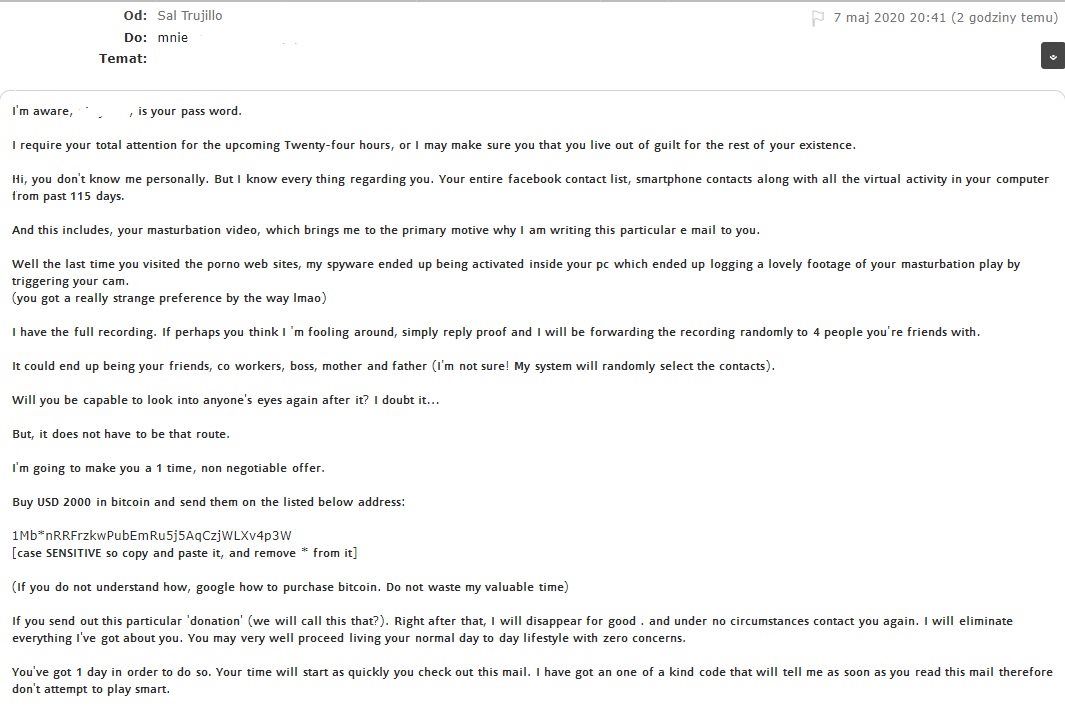
Task: Click the "really strange preference" parenthetical line
Action: pyautogui.click(x=169, y=298)
